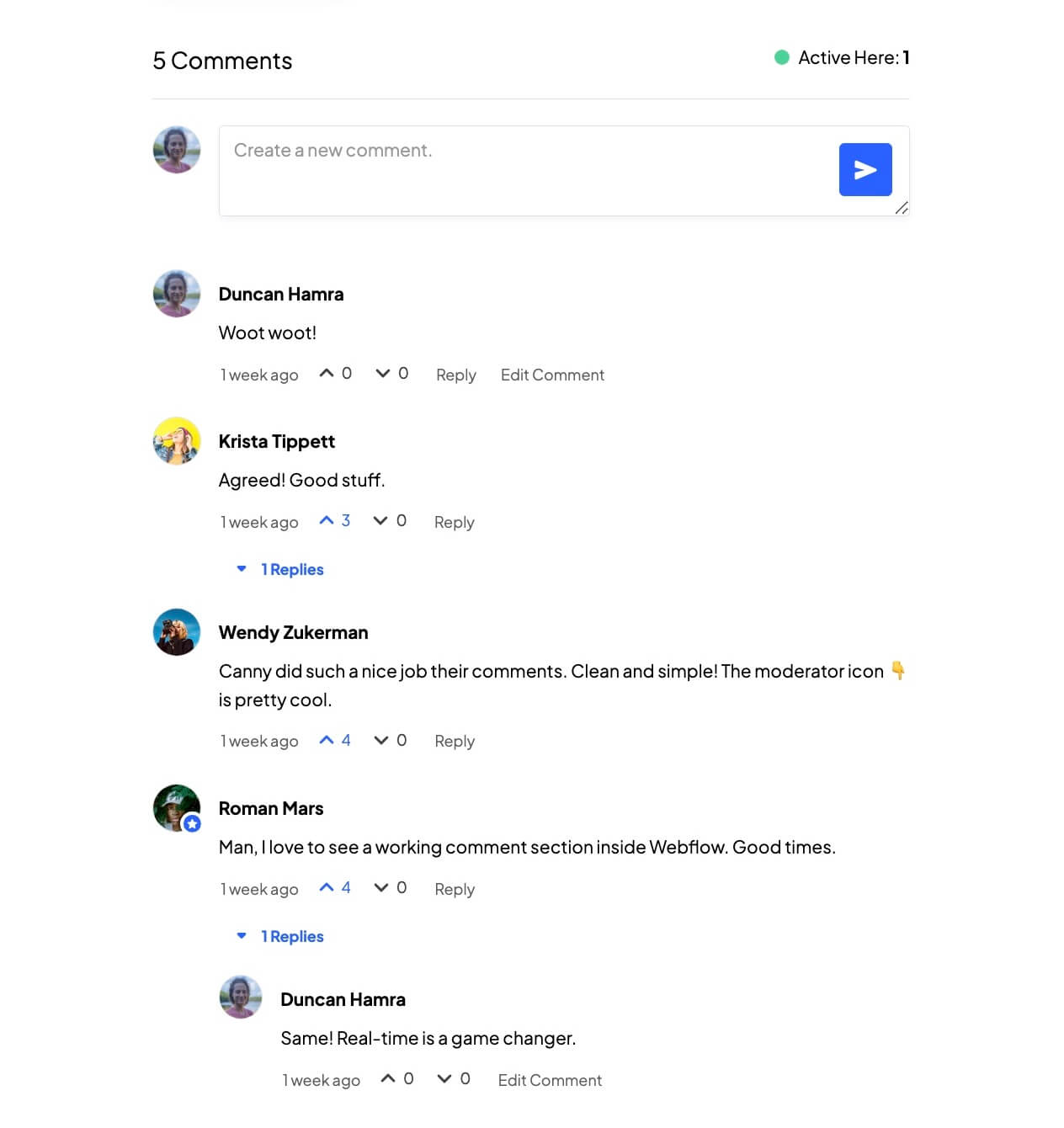The width and height of the screenshot is (1064, 1128).
Task: Collapse the 1 Replies thread under Krista Tippett
Action: [x=292, y=569]
